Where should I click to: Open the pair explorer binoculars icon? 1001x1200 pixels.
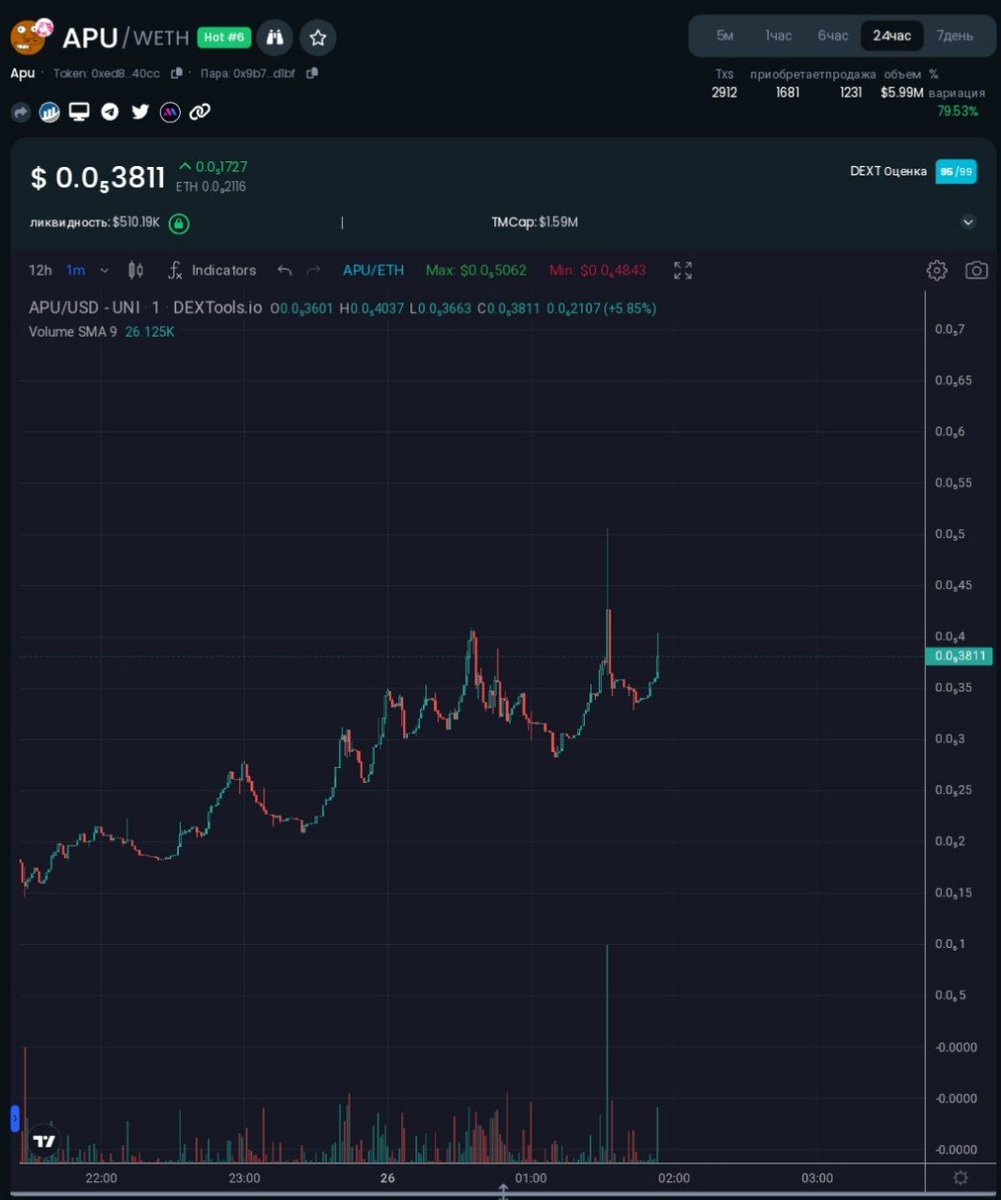click(275, 37)
